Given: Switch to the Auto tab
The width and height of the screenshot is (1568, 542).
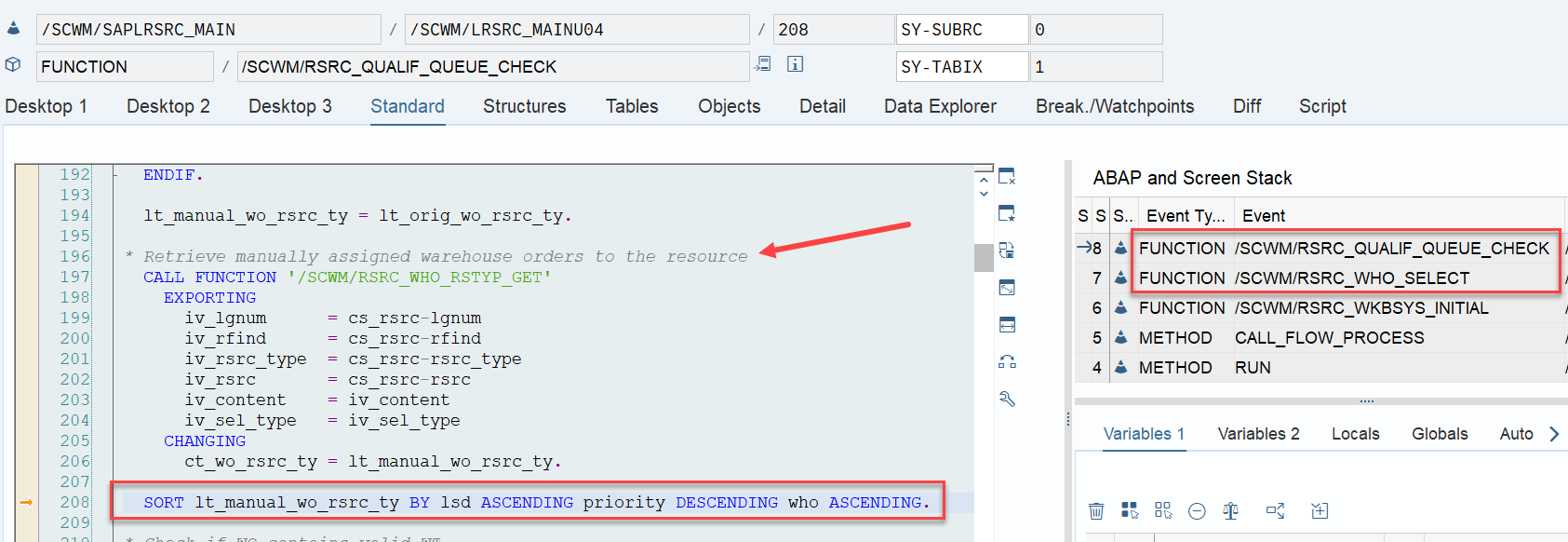Looking at the screenshot, I should coord(1516,434).
